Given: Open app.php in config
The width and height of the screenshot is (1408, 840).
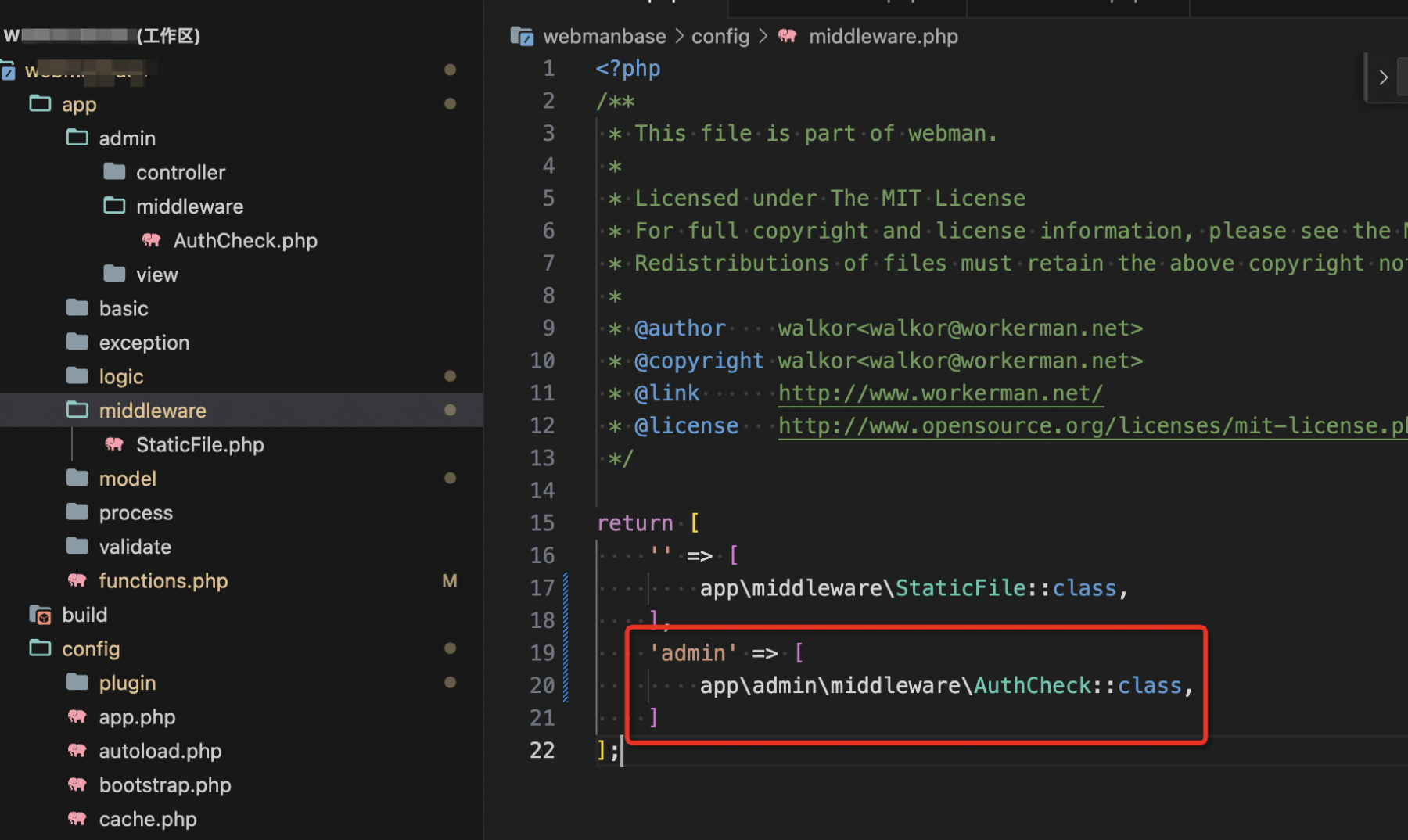Looking at the screenshot, I should (x=137, y=717).
